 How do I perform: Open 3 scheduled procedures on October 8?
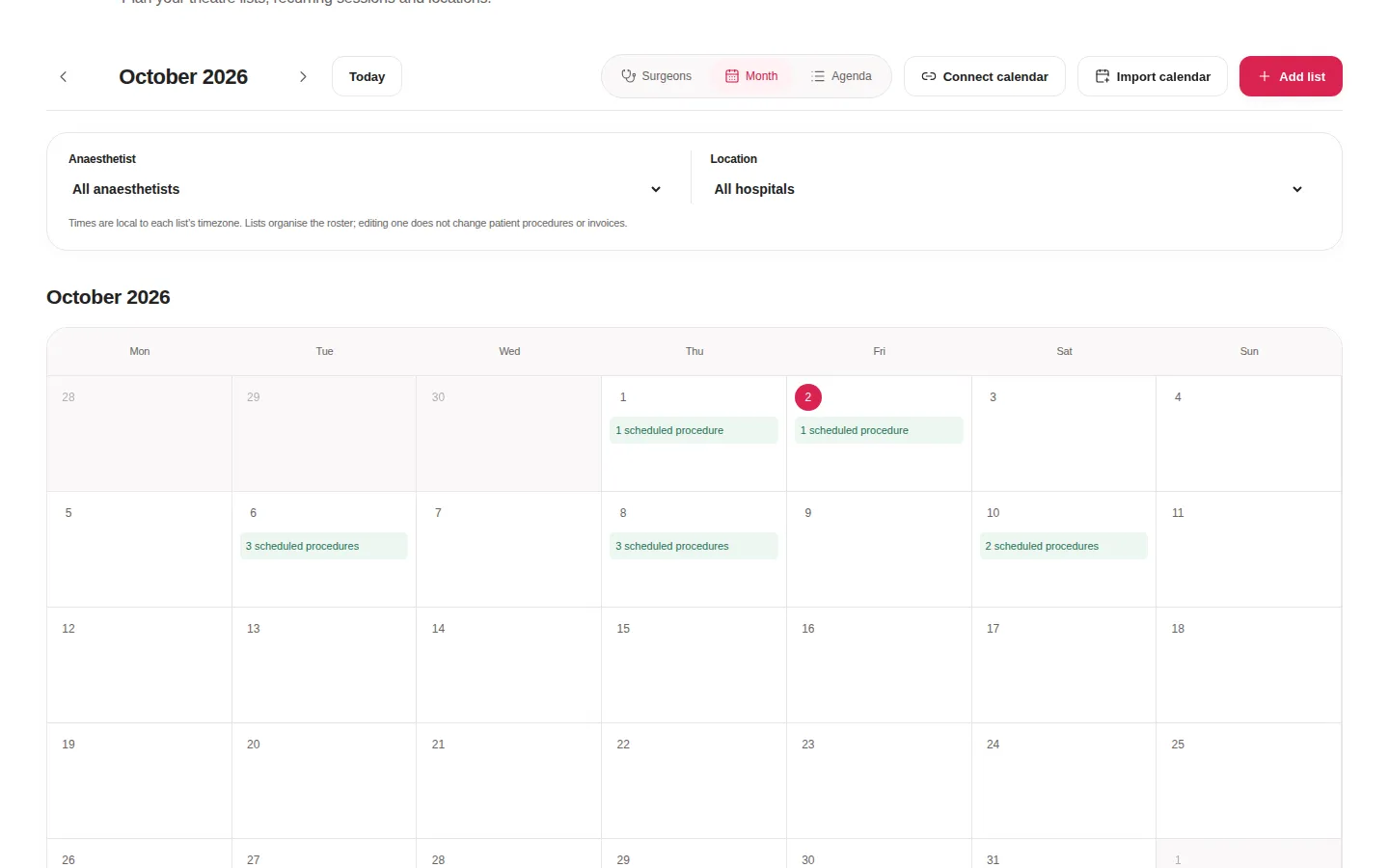(x=694, y=546)
